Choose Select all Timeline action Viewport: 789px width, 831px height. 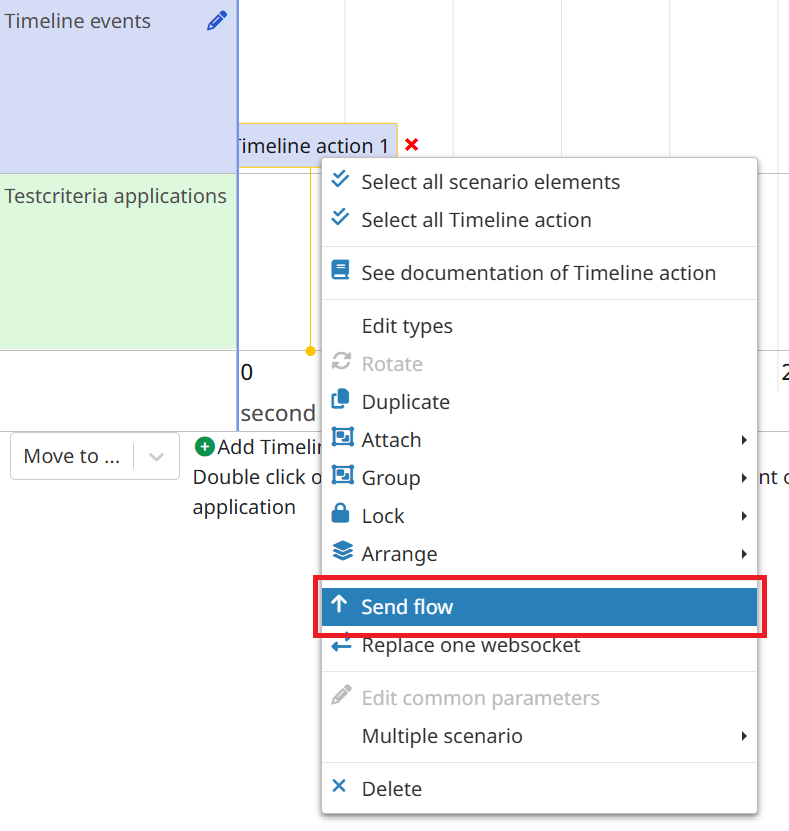pos(539,220)
